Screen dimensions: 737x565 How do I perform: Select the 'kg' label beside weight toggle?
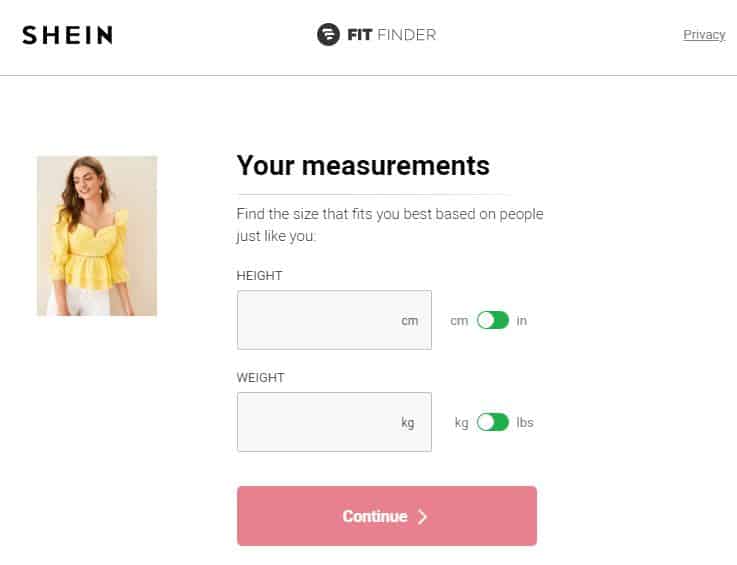[x=462, y=423]
